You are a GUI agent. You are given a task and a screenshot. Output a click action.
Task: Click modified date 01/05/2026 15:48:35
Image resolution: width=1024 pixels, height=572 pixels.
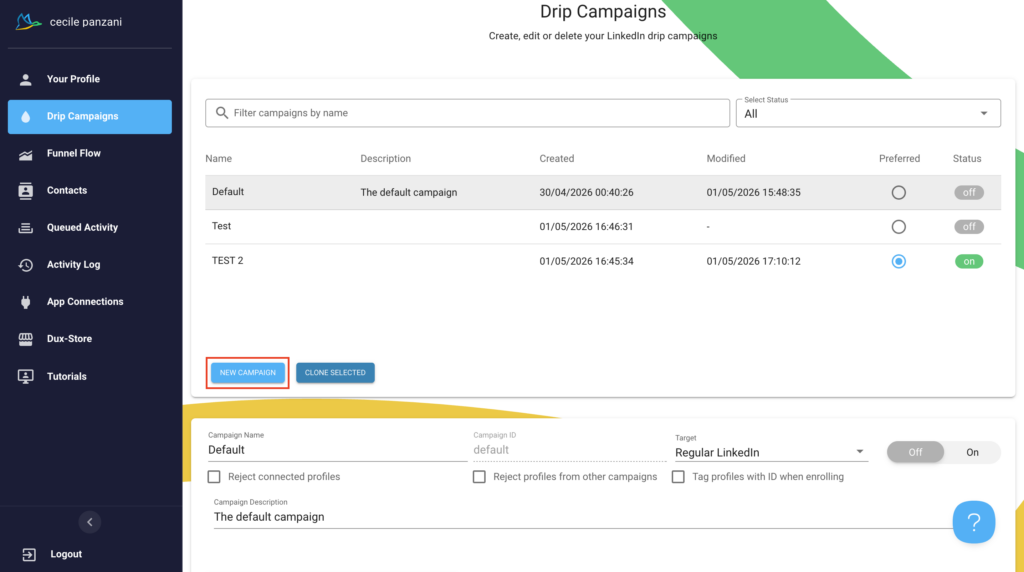click(754, 193)
